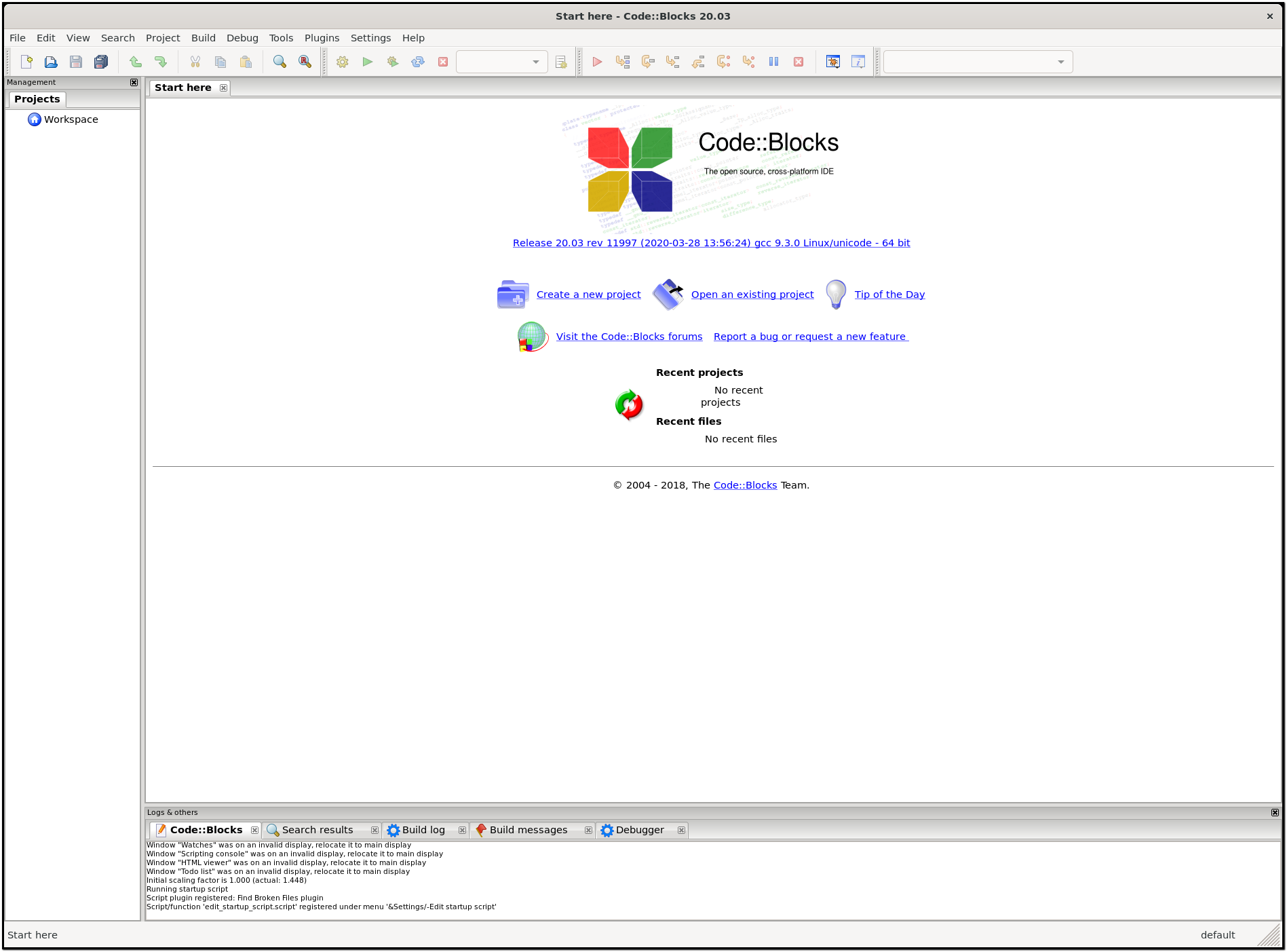Image resolution: width=1287 pixels, height=952 pixels.
Task: Click Report a bug or request feature link
Action: 811,337
